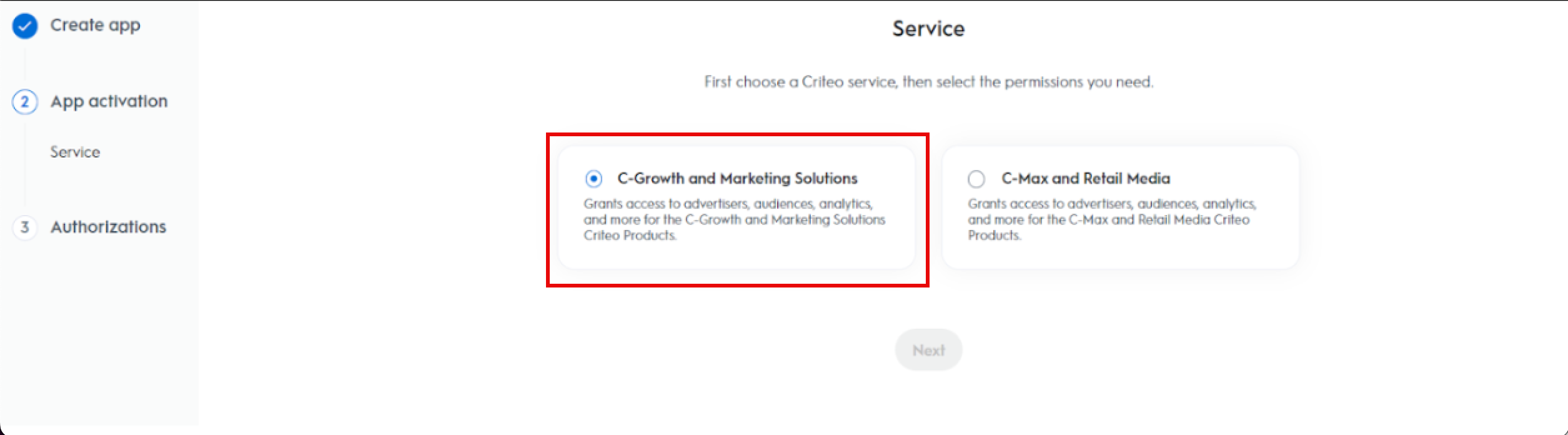Go back to the Create app step
The height and width of the screenshot is (435, 1568).
(96, 25)
